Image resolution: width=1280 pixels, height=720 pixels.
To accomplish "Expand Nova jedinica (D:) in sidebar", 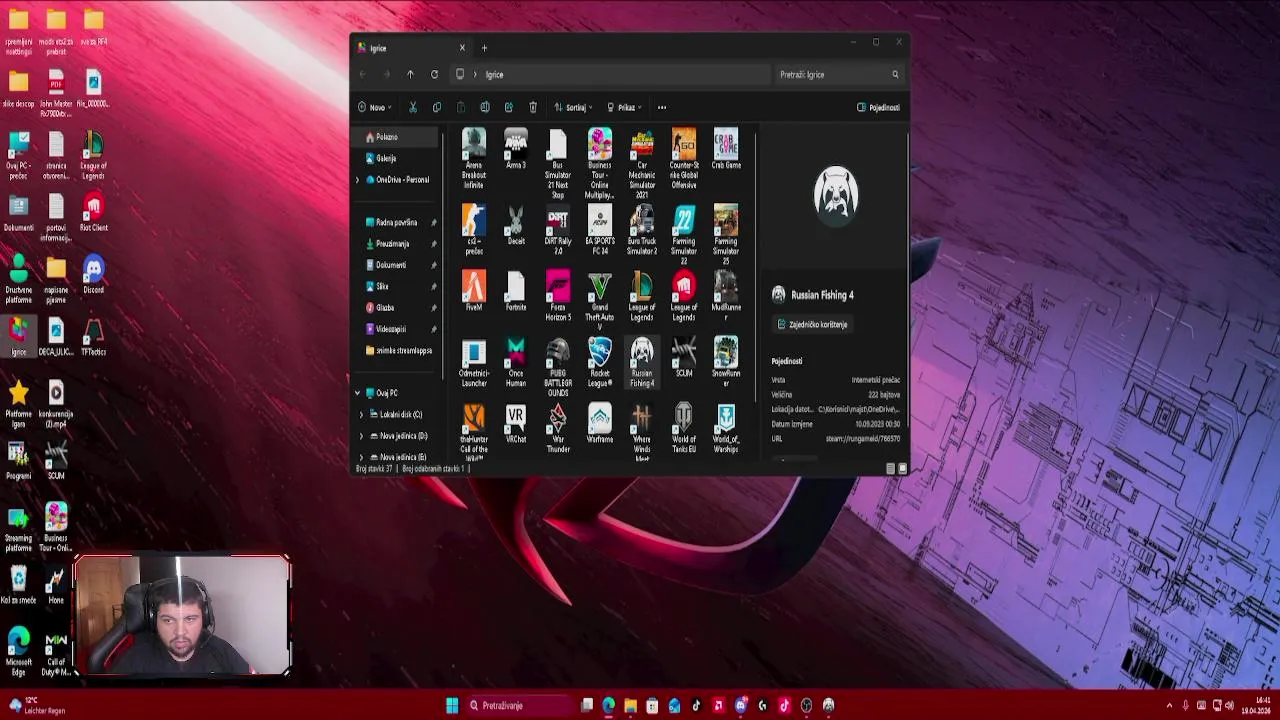I will coord(361,436).
